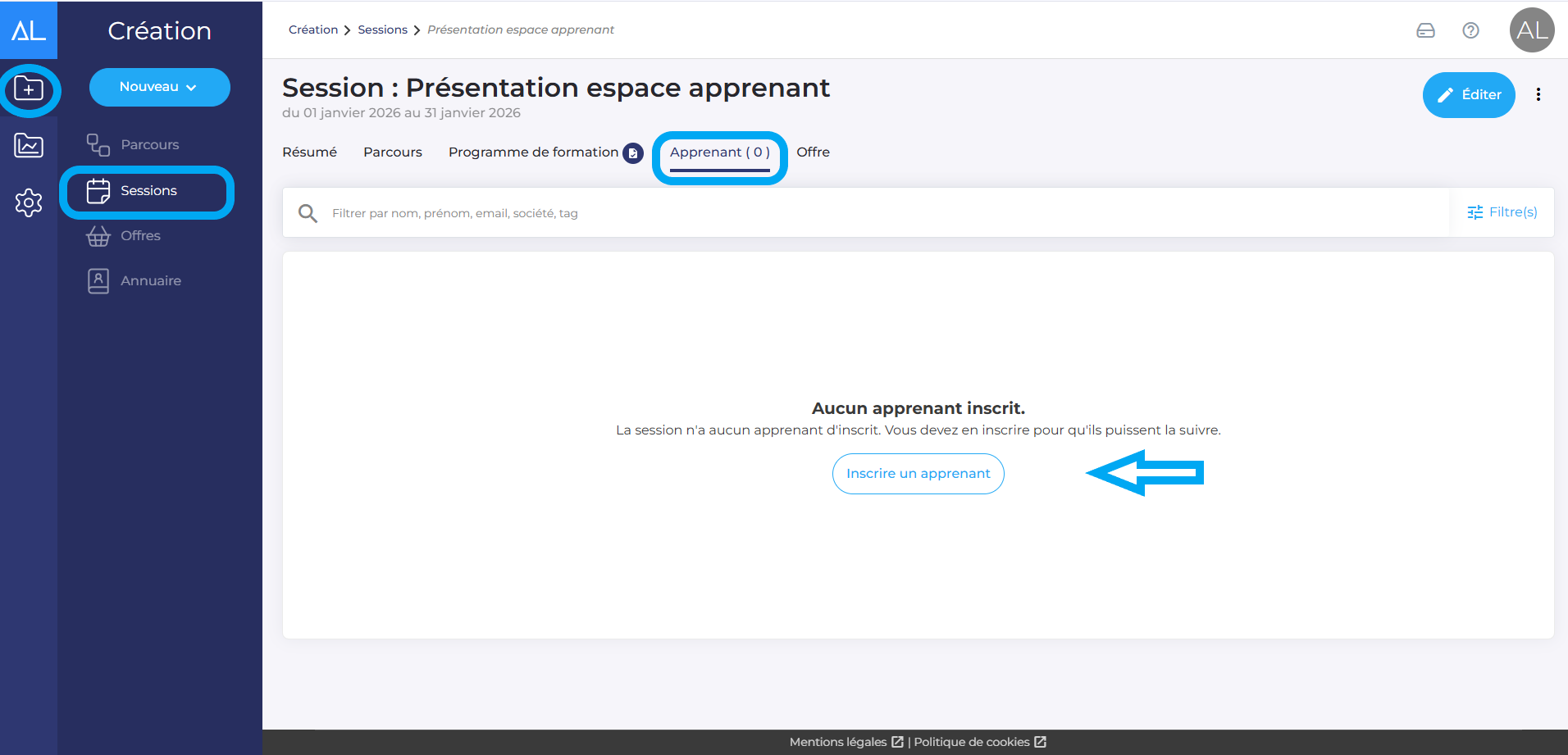Open the AL user avatar menu
Screen dimensions: 1568x755
1531,30
